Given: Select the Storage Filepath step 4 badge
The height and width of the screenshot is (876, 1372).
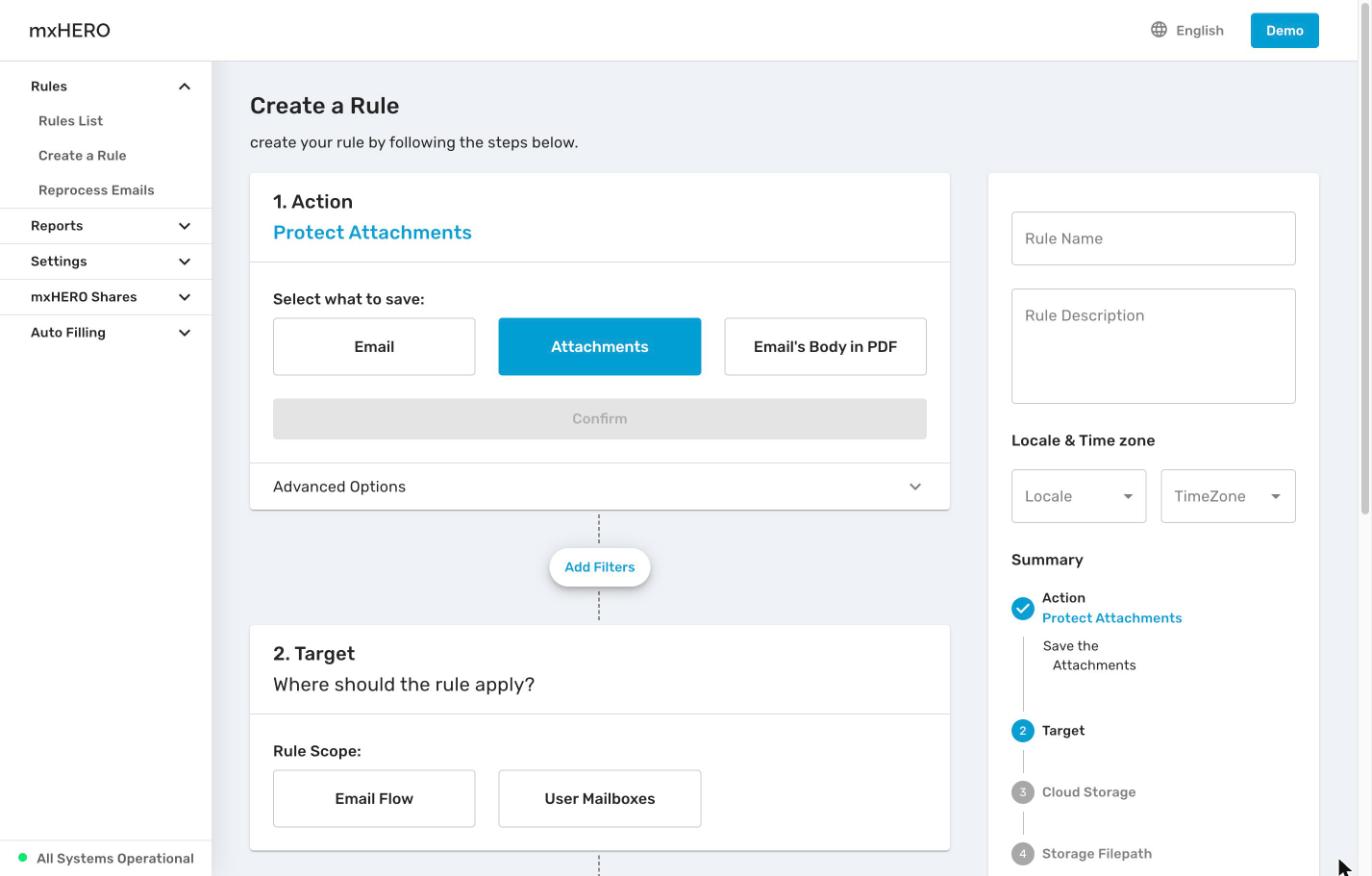Looking at the screenshot, I should [1022, 854].
